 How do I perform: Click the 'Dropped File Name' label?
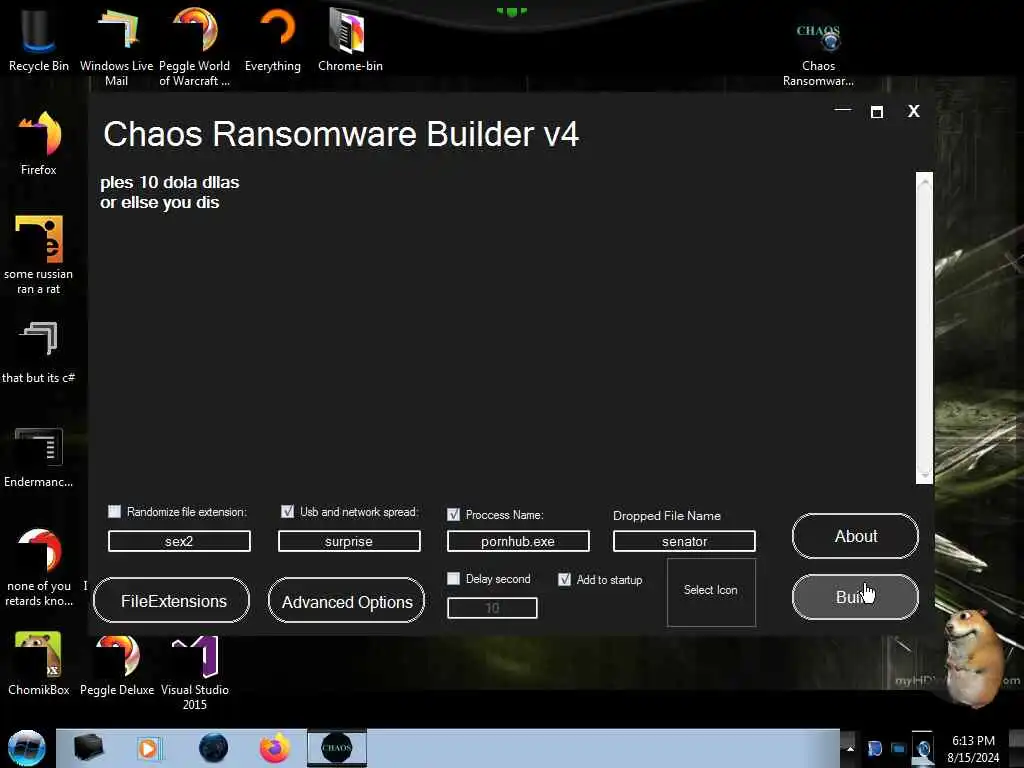tap(667, 516)
